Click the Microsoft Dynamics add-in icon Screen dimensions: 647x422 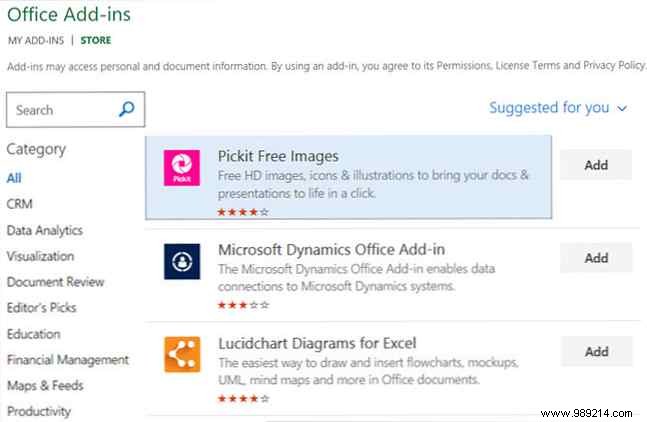(182, 262)
